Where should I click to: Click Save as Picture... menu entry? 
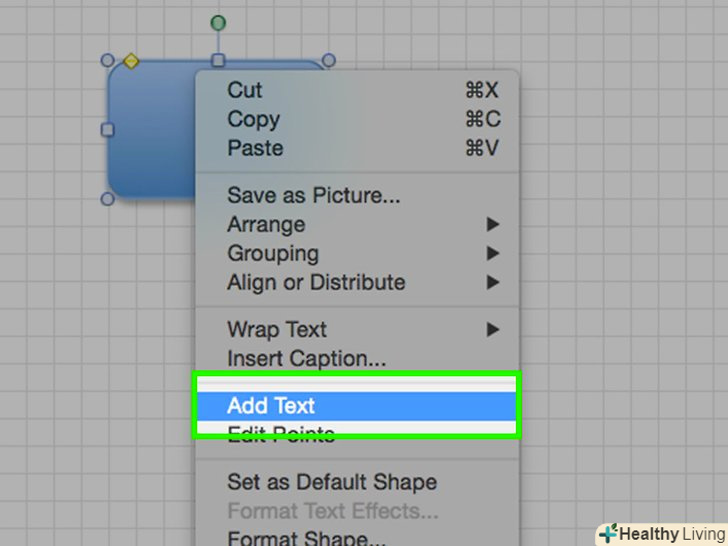[313, 196]
